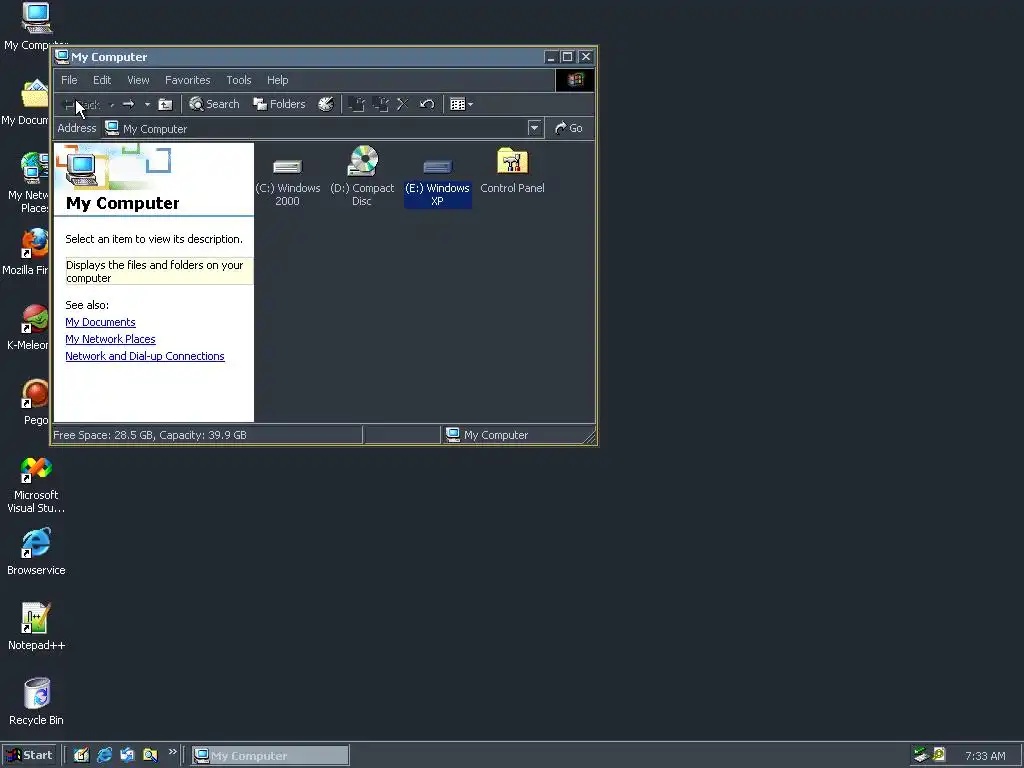Select the Pegasus Mail desktop shortcut
The height and width of the screenshot is (768, 1024).
35,402
